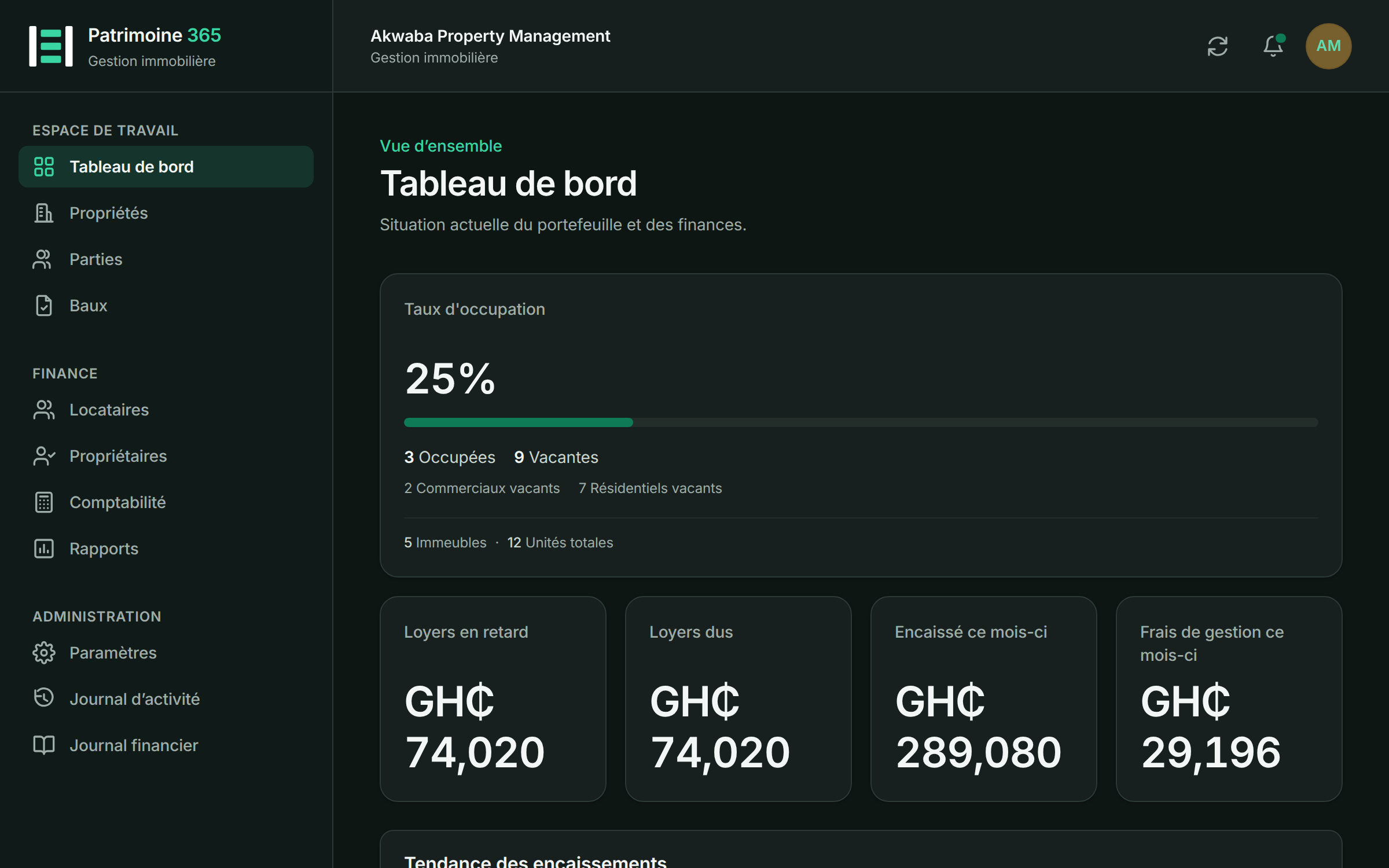Click the Propriétés building icon

[44, 213]
